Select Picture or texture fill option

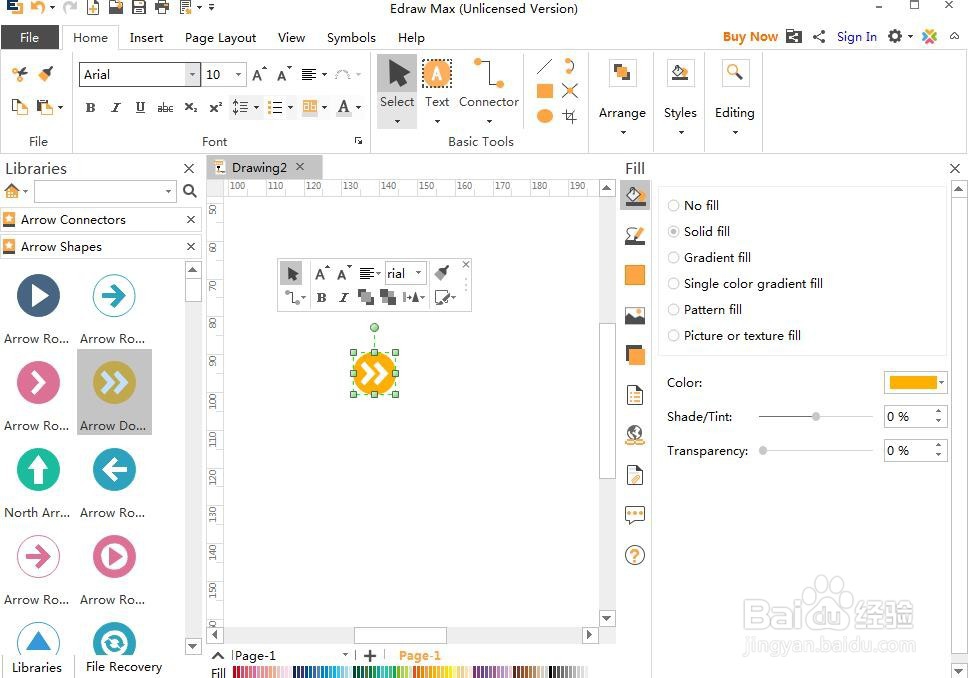click(734, 336)
